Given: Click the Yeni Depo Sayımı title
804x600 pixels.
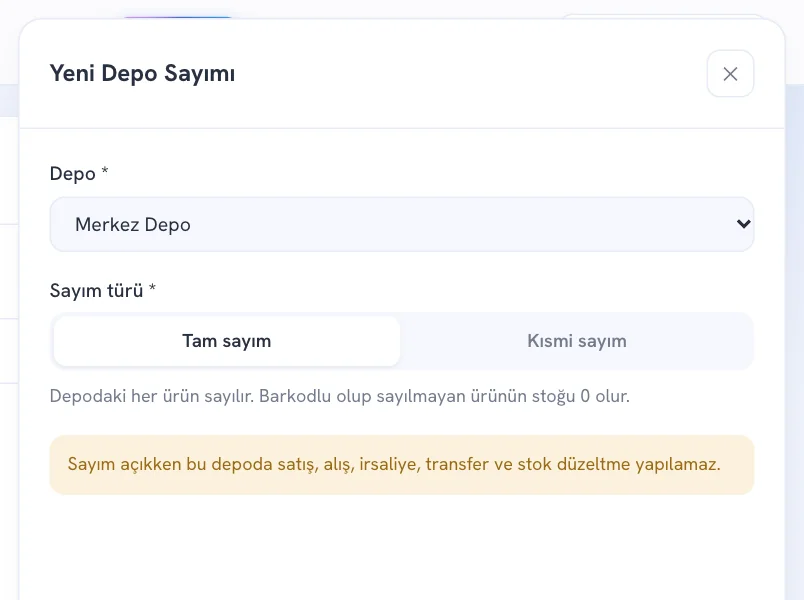Looking at the screenshot, I should coord(143,73).
